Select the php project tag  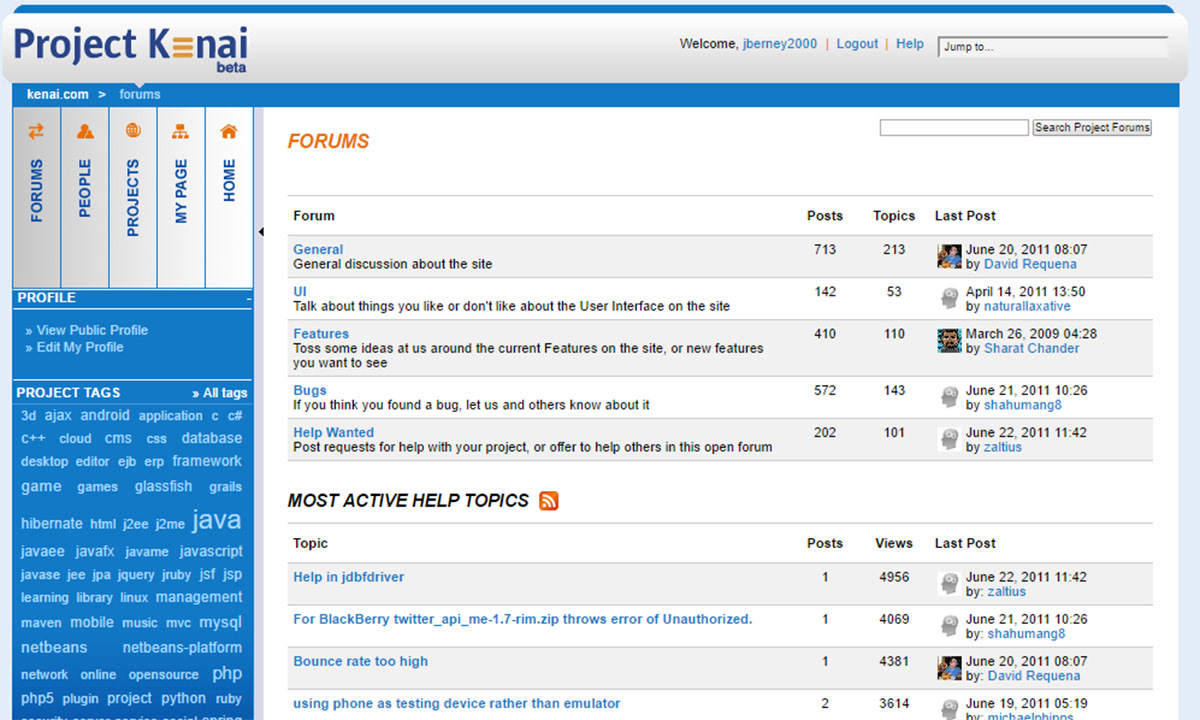(x=227, y=673)
